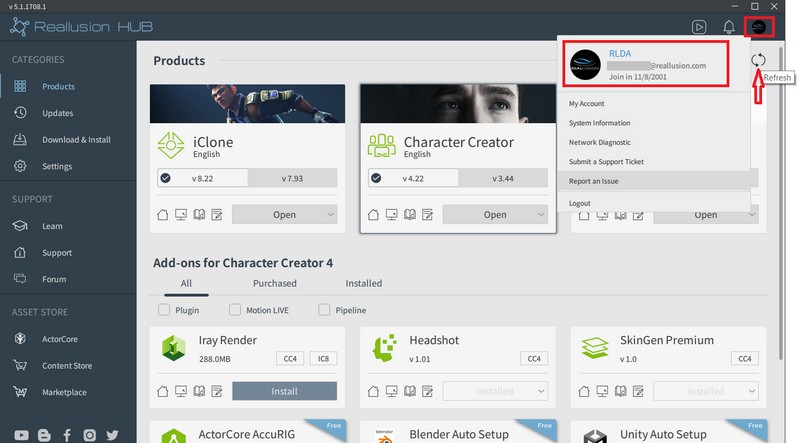Viewport: 800px width, 443px height.
Task: Open iClone monitor icon
Action: click(x=181, y=215)
